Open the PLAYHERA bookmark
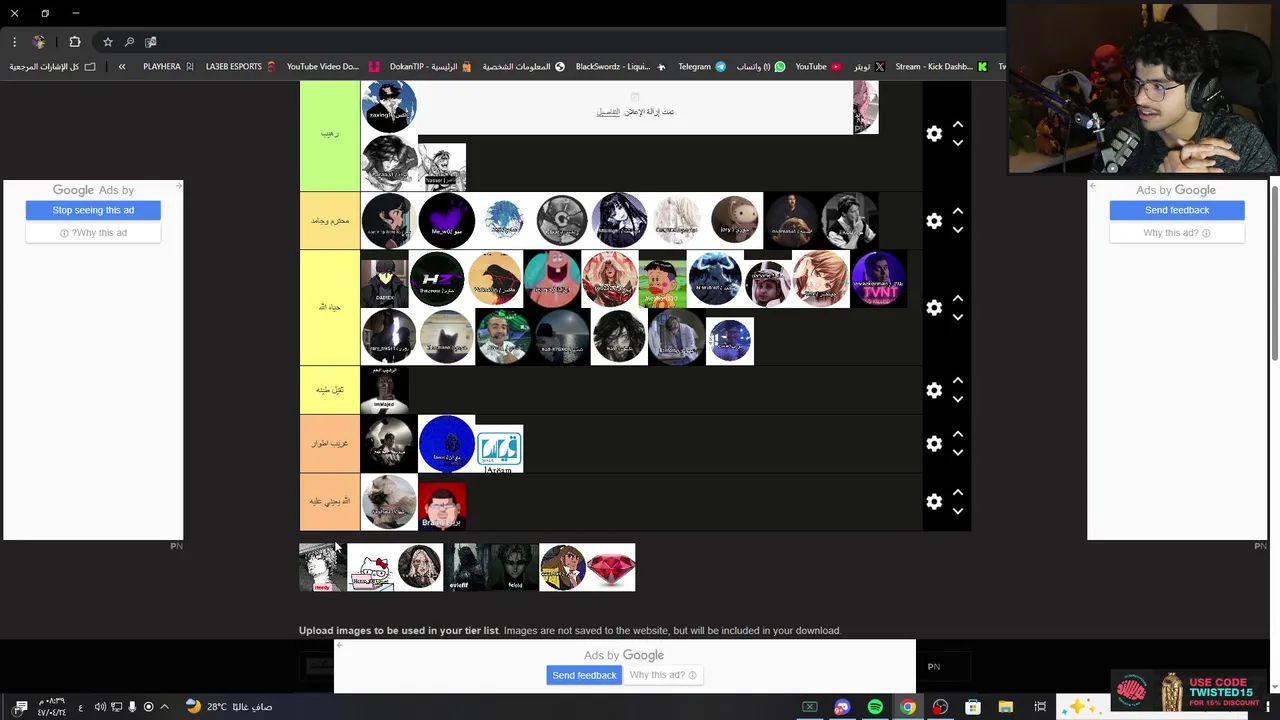Image resolution: width=1280 pixels, height=720 pixels. coord(168,67)
